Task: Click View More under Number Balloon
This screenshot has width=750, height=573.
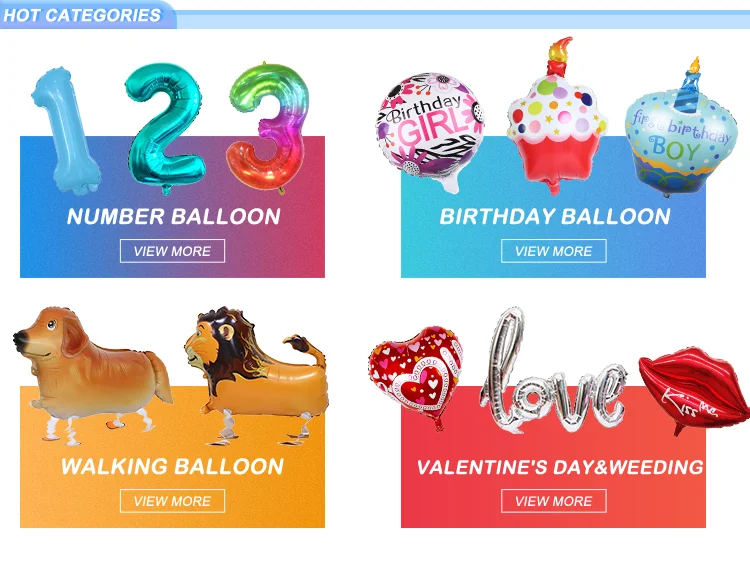Action: (172, 251)
